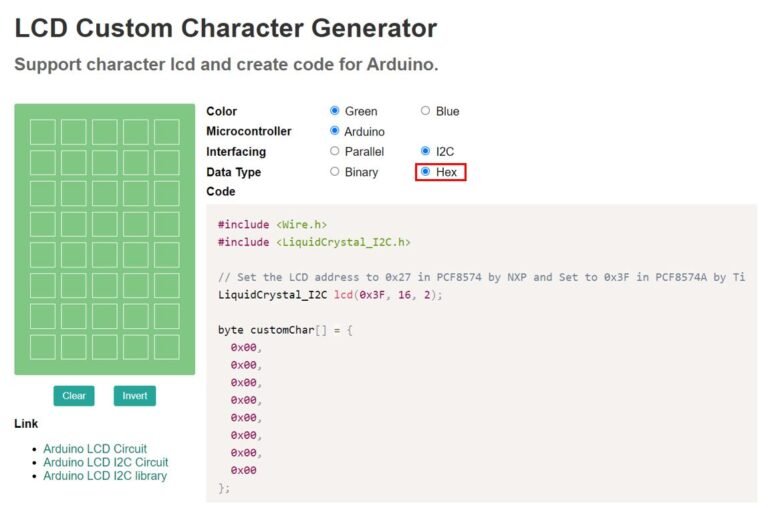768x508 pixels.
Task: Toggle the middle pixel of the top row
Action: [x=105, y=132]
